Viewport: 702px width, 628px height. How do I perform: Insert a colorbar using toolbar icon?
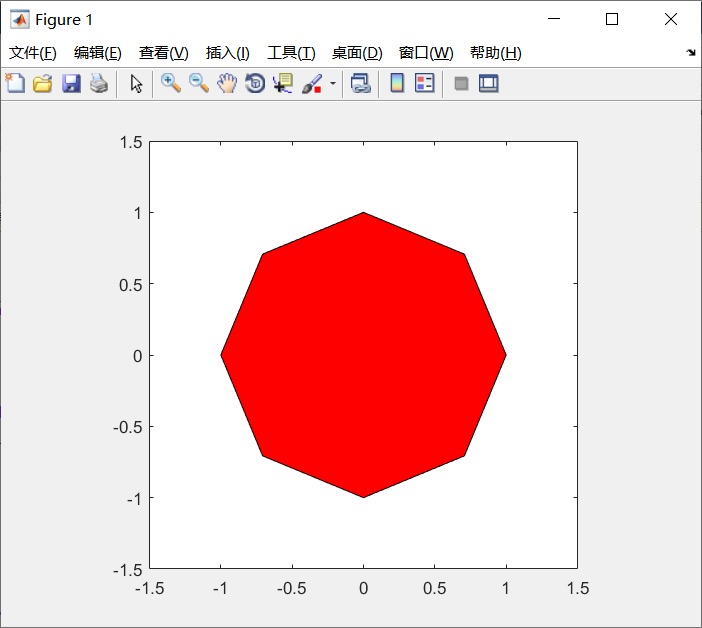point(397,83)
